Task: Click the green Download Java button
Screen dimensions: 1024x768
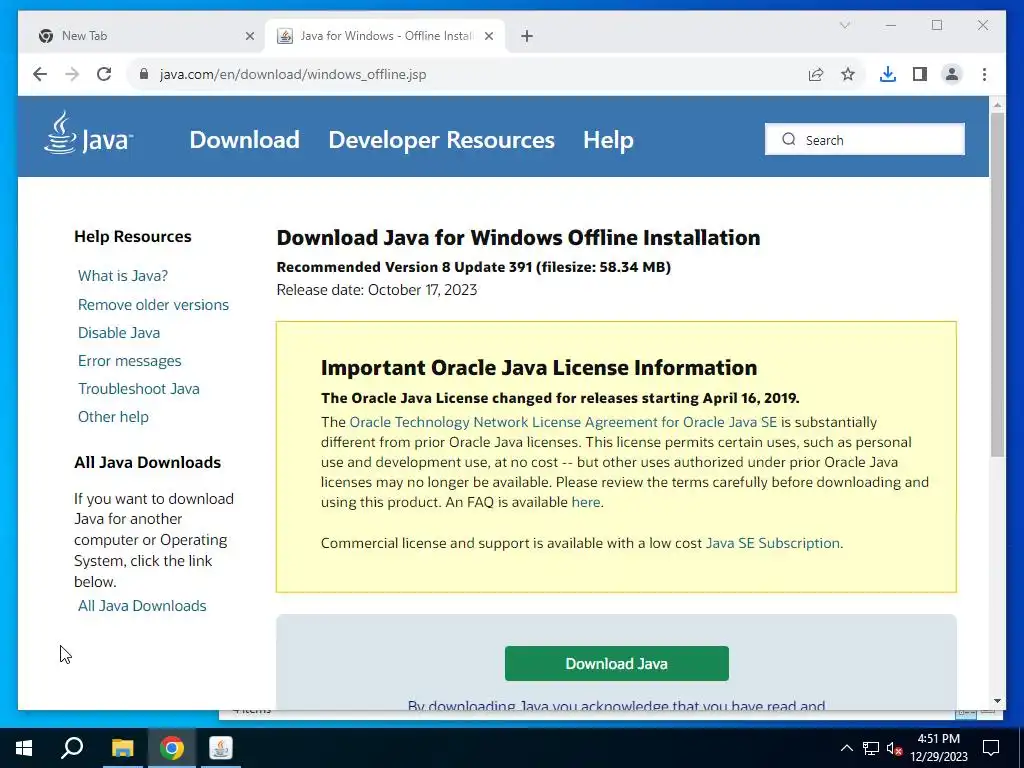Action: coord(616,664)
